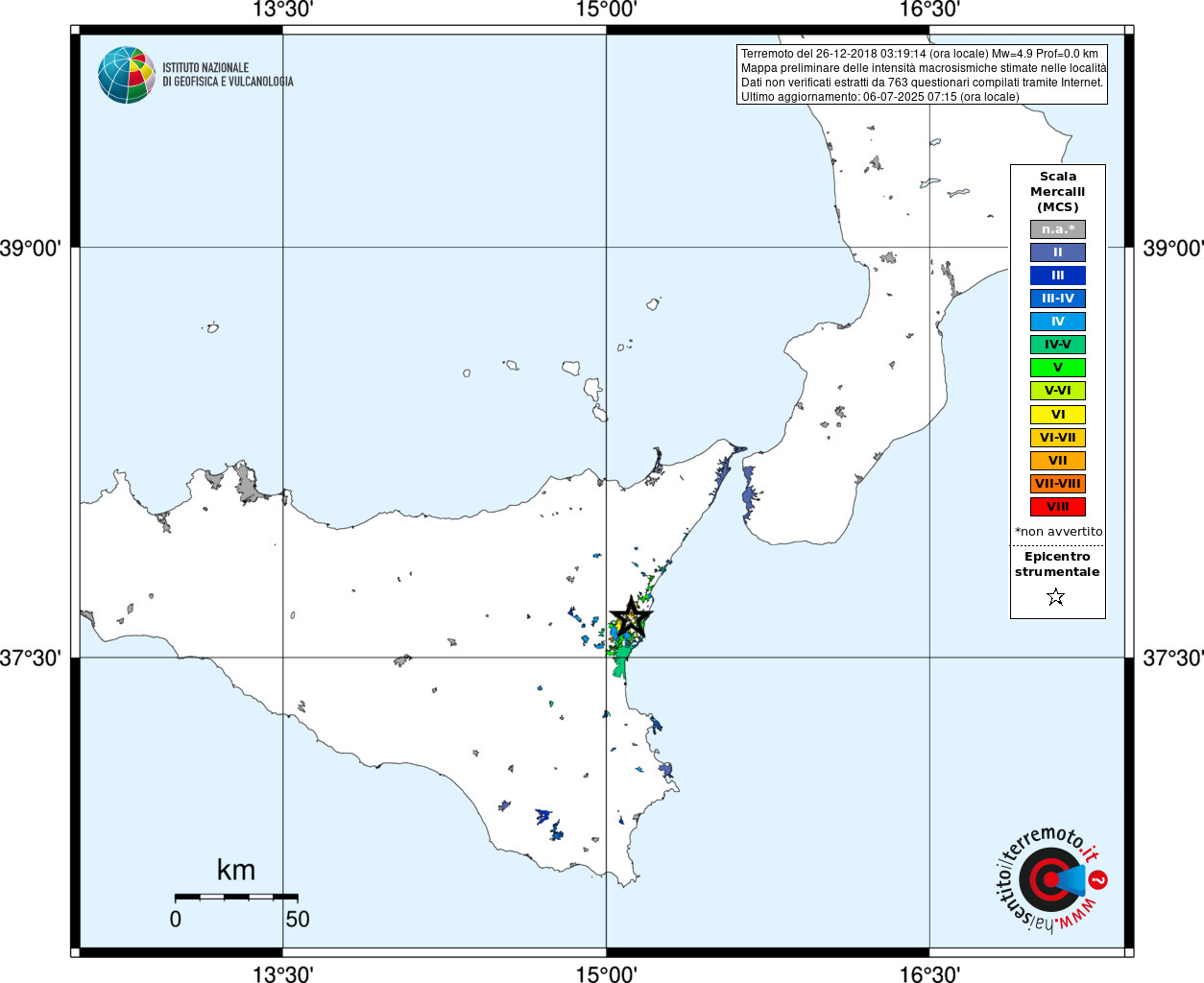Select the yellow VI legend swatch
This screenshot has height=983, width=1204.
pyautogui.click(x=1058, y=415)
